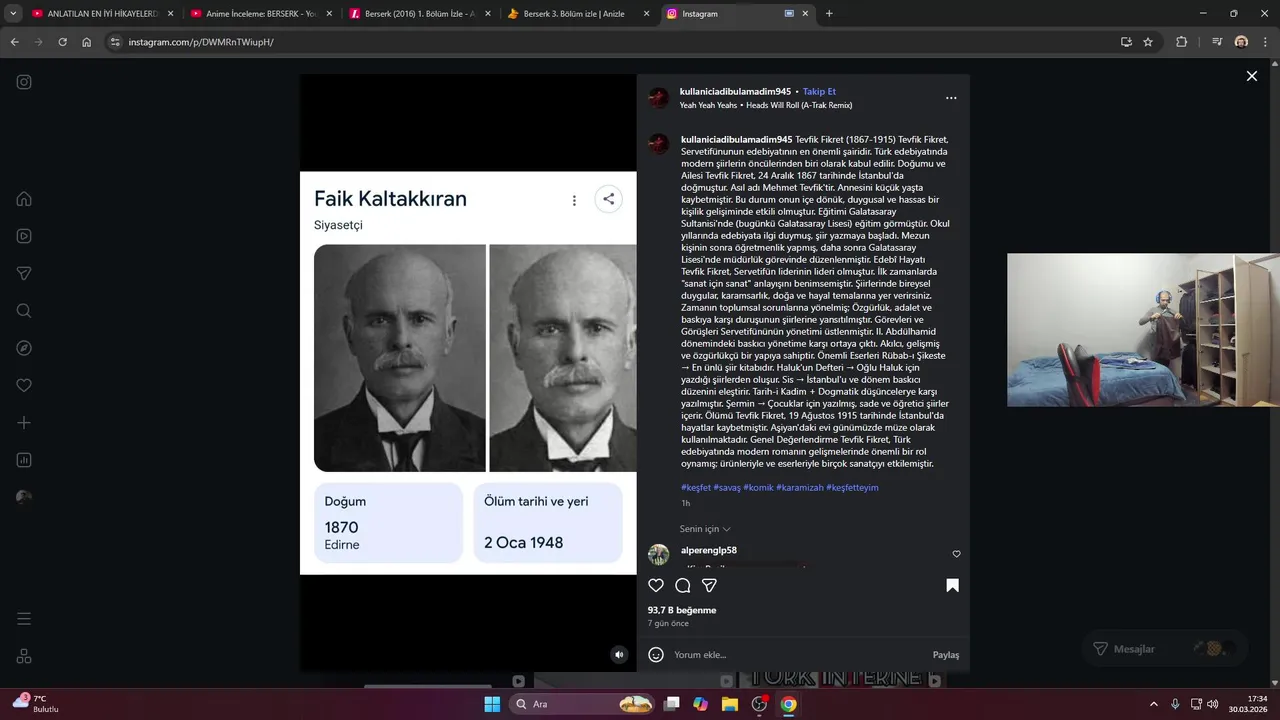1280x720 pixels.
Task: Install the app via address bar icon
Action: point(1126,42)
